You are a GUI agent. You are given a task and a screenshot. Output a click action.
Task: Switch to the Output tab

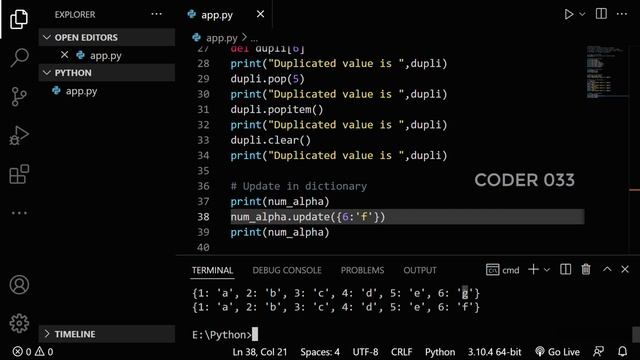point(420,270)
